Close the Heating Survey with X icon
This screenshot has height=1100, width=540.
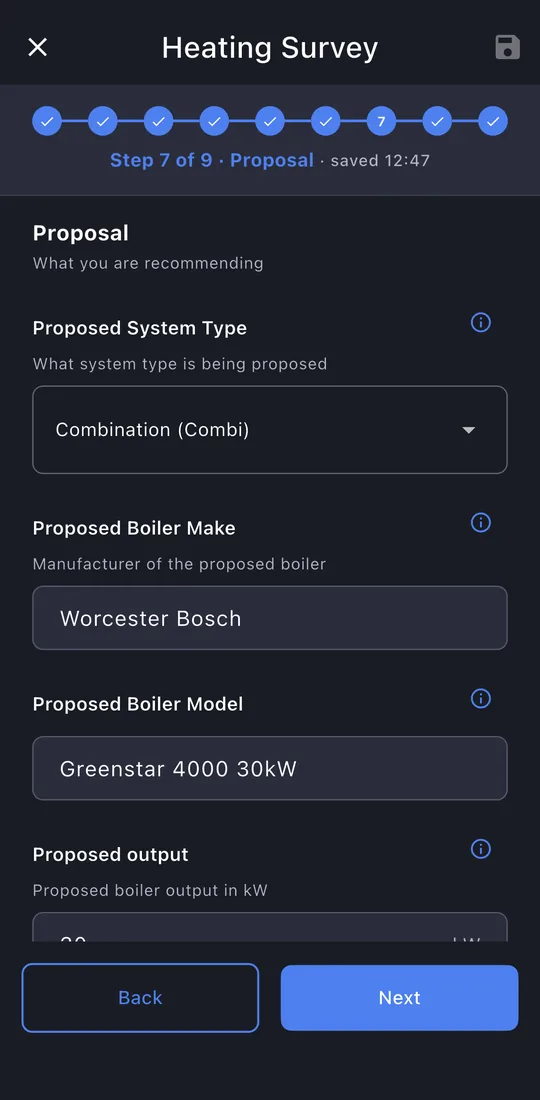pos(37,48)
